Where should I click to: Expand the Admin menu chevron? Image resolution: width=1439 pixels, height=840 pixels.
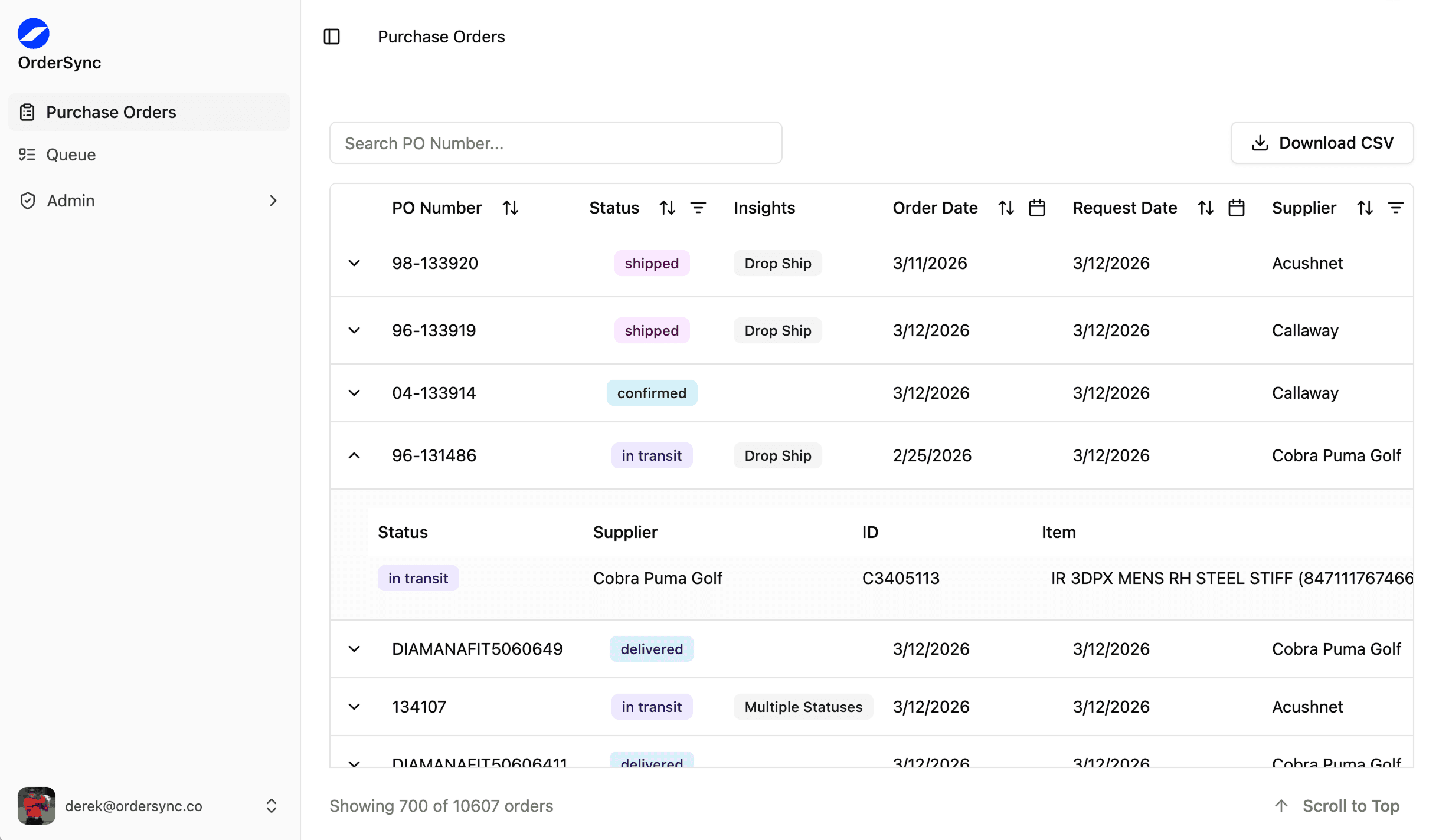273,201
